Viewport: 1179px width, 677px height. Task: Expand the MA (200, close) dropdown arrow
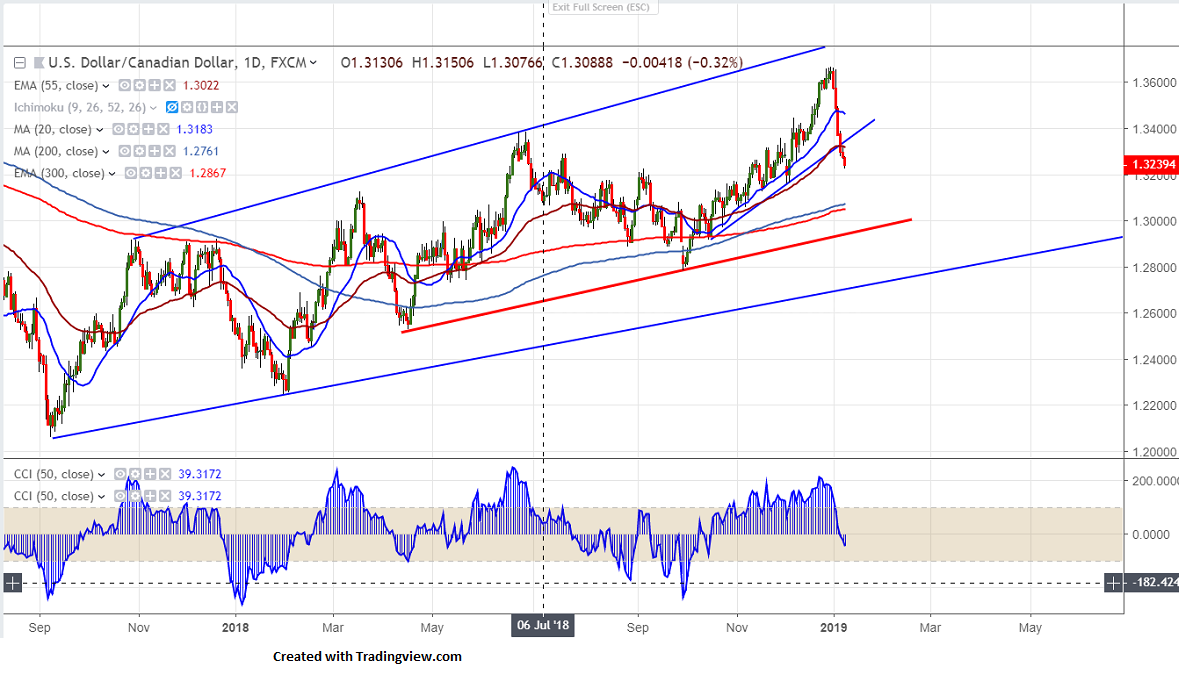[x=106, y=151]
